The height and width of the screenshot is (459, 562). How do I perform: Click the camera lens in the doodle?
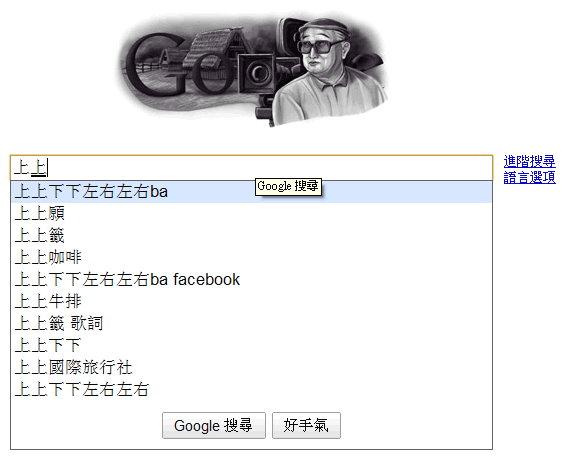tap(259, 73)
